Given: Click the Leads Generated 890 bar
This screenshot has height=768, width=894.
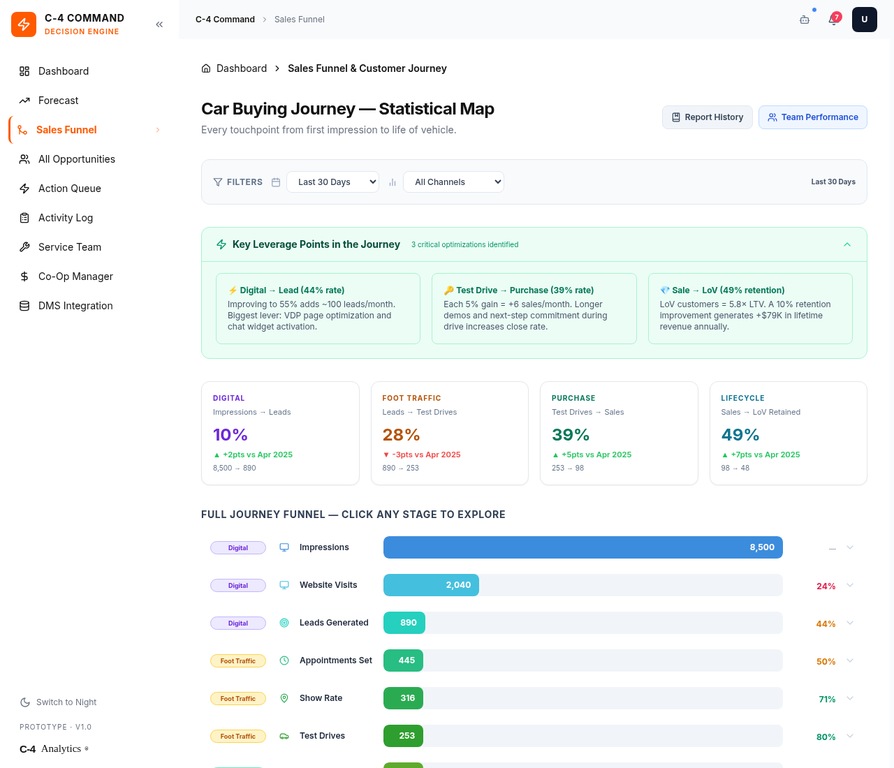Looking at the screenshot, I should tap(404, 623).
